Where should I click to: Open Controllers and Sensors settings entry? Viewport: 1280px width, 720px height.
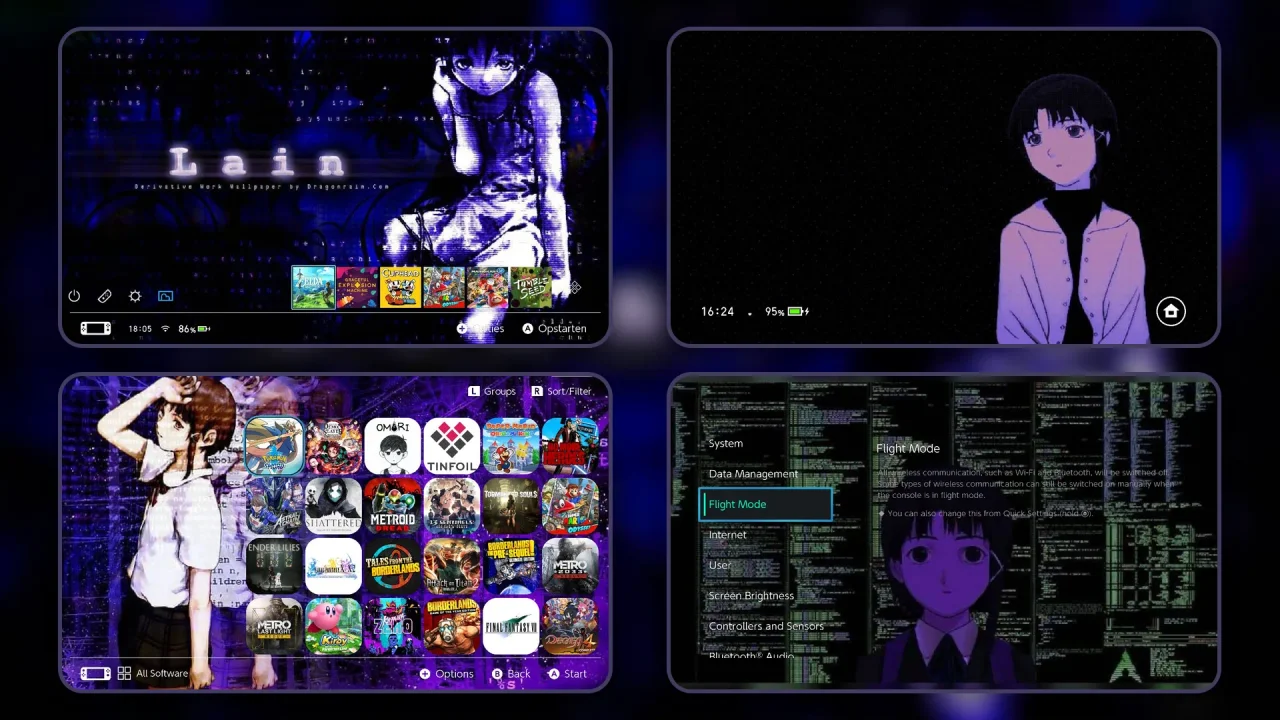tap(766, 626)
